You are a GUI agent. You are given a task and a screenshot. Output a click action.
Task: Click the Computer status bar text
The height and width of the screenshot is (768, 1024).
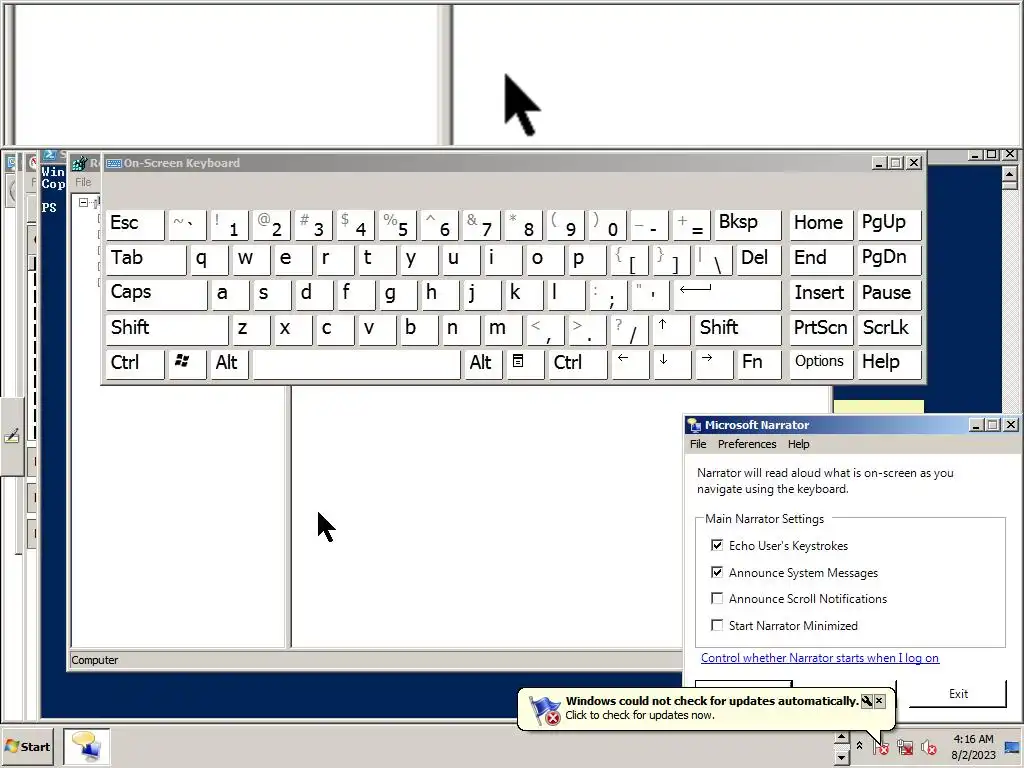(95, 660)
